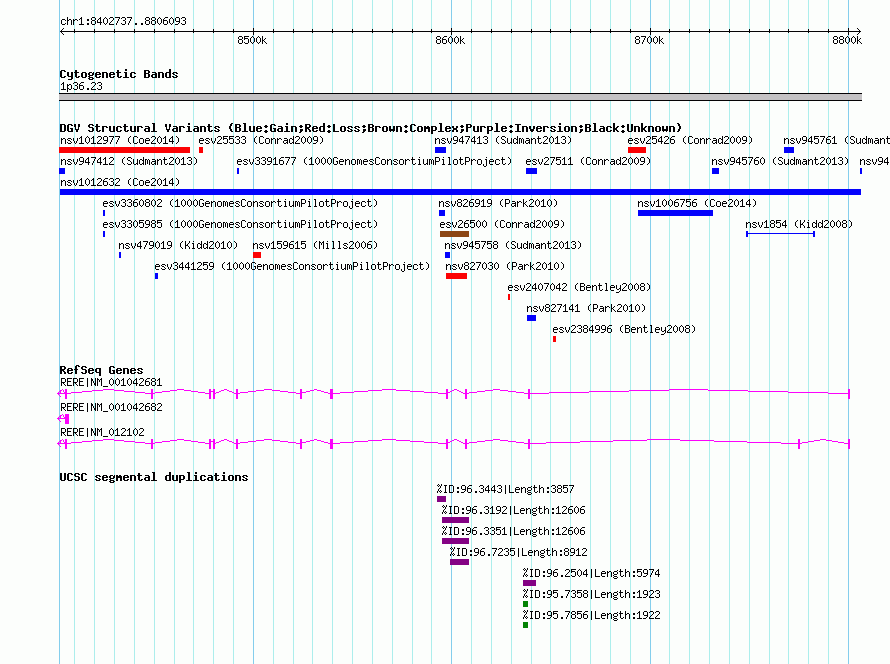Select the nsv827030 (Park2010) label
890x664 pixels.
pos(505,266)
